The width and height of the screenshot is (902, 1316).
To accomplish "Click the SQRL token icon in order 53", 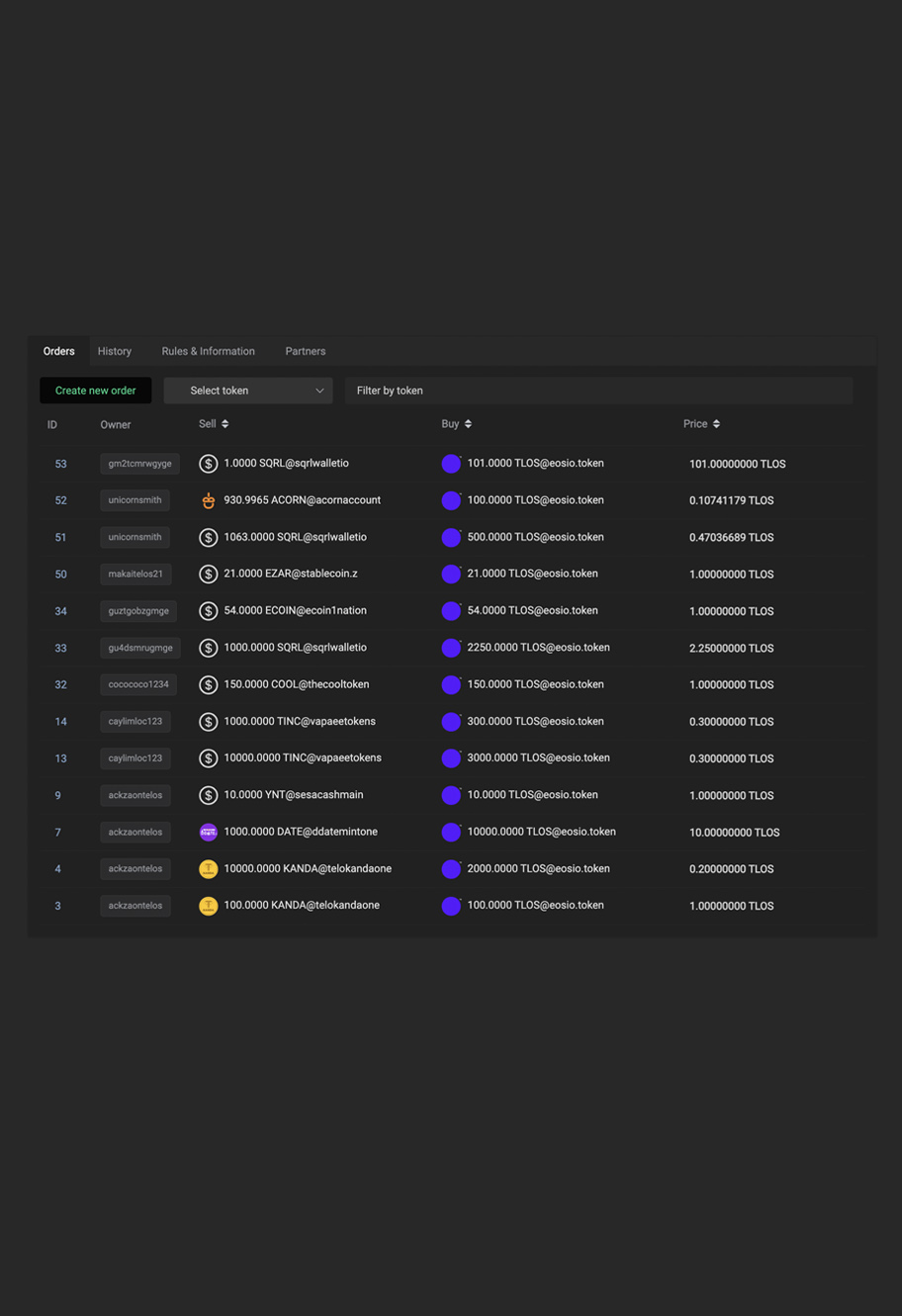I will click(209, 463).
